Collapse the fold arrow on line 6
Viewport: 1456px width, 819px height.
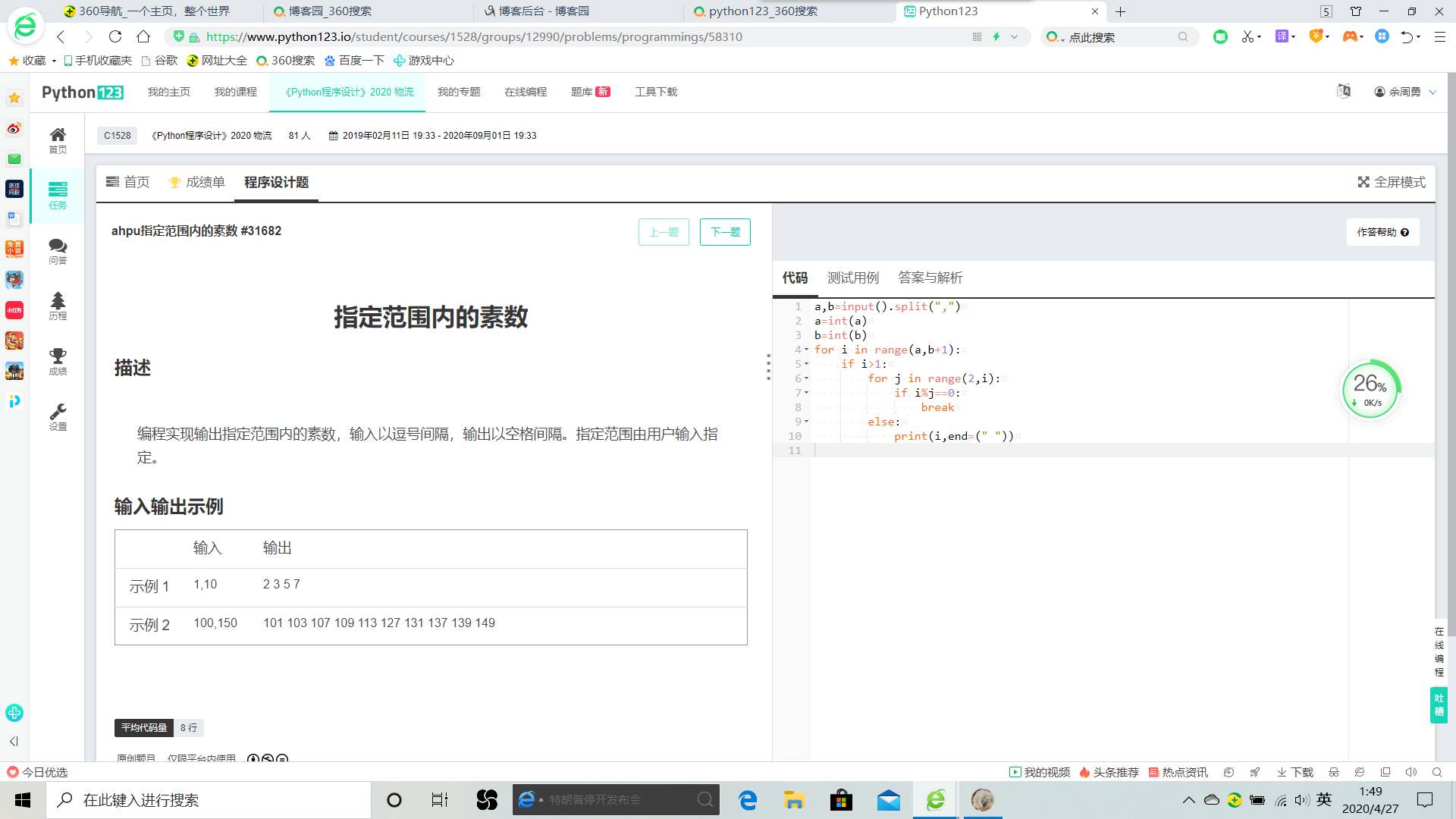[806, 378]
